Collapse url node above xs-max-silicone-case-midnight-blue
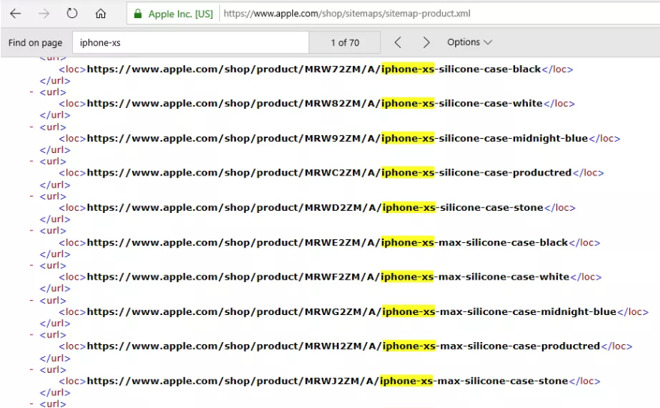 (32, 300)
